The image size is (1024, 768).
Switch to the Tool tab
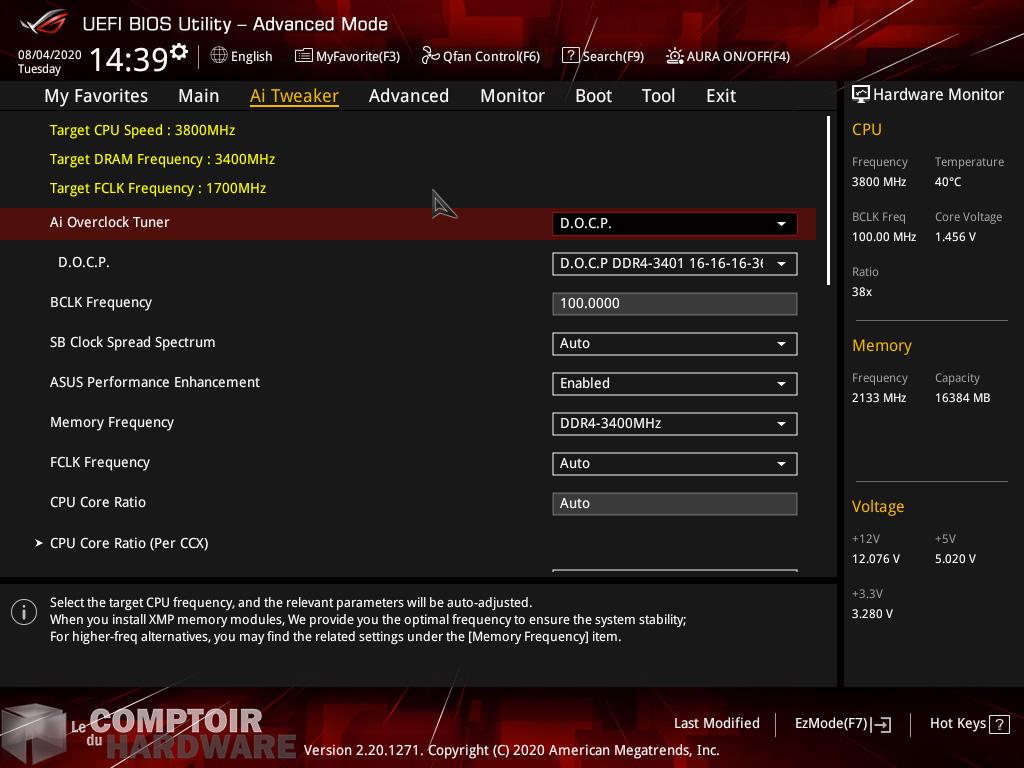(x=658, y=96)
